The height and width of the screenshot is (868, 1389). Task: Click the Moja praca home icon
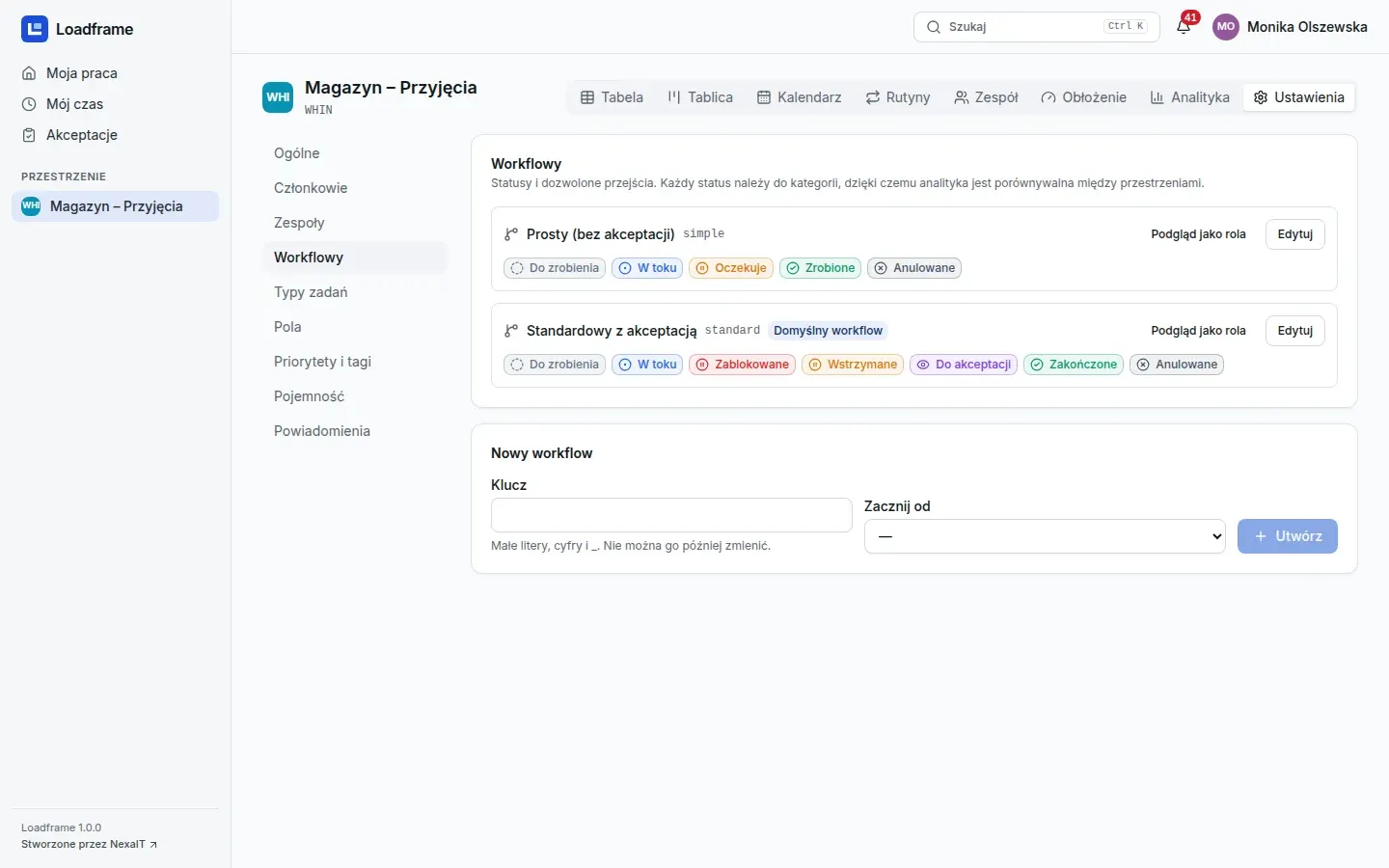pos(29,73)
